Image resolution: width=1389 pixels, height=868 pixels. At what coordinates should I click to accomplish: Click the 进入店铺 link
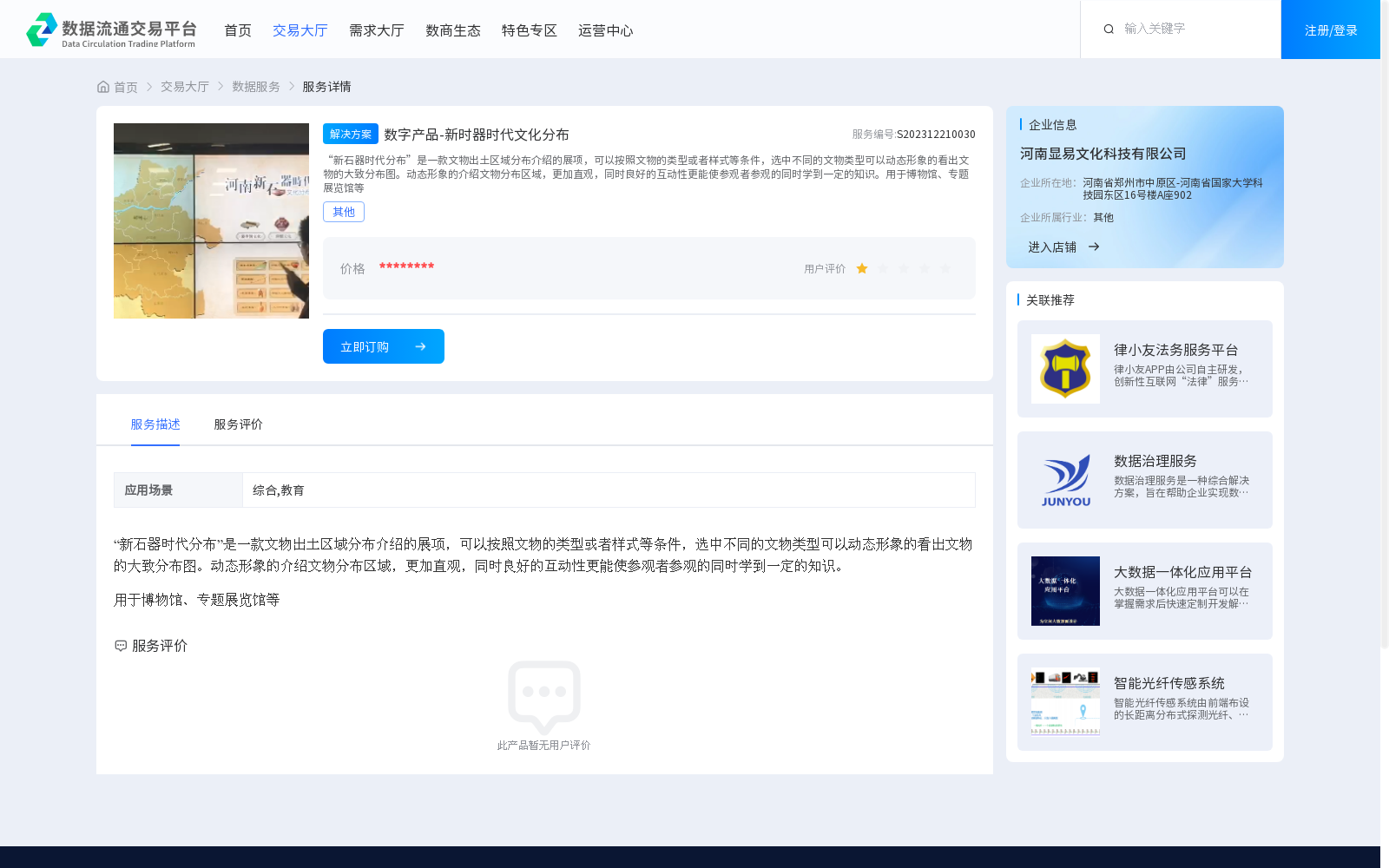(x=1052, y=247)
